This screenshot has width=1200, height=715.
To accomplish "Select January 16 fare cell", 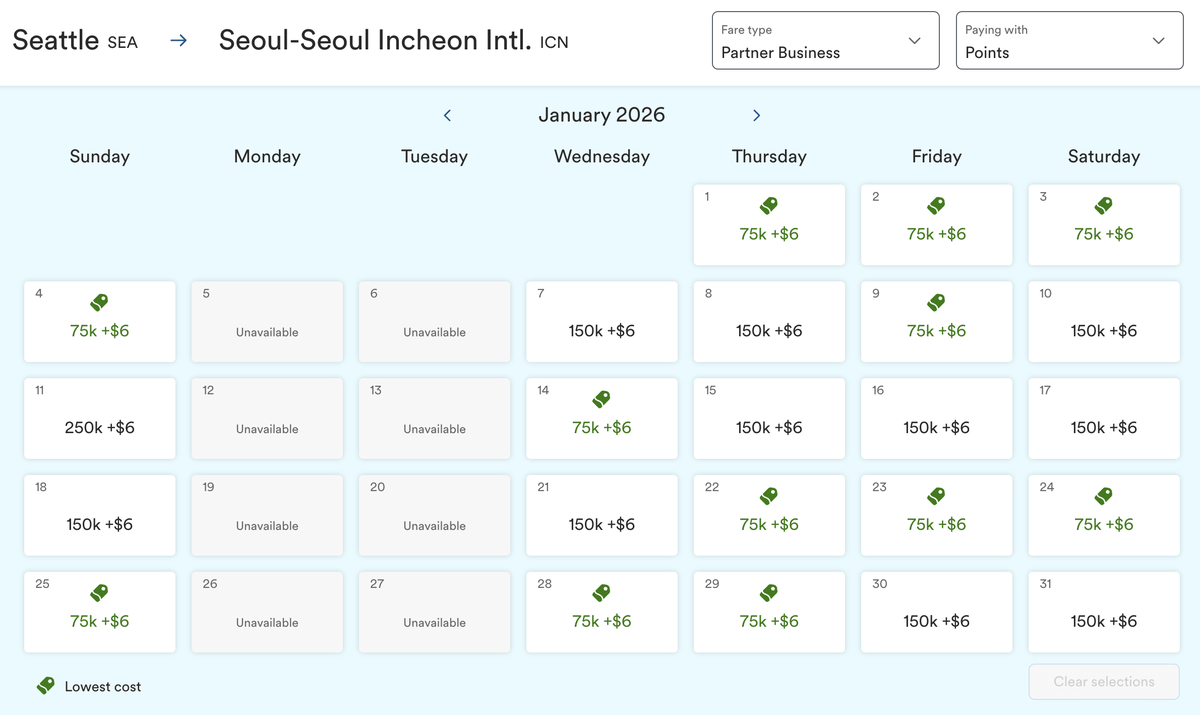I will pyautogui.click(x=936, y=419).
